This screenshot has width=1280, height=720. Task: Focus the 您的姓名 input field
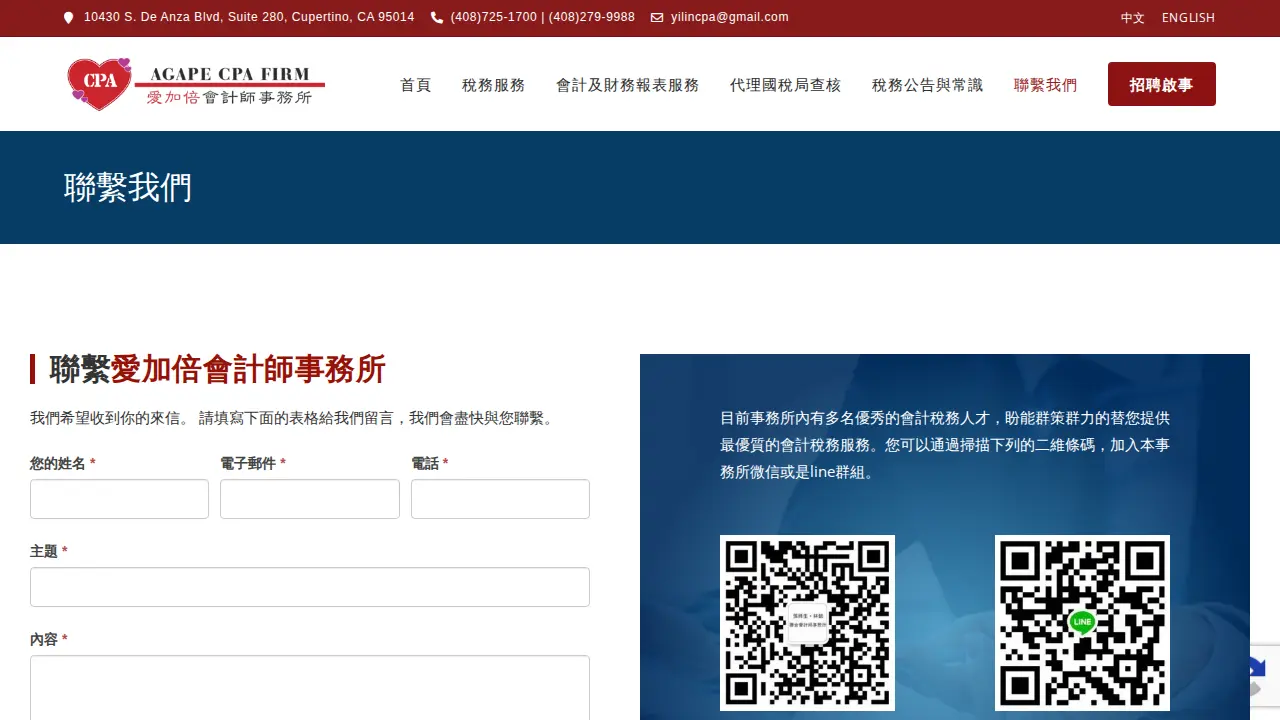pyautogui.click(x=119, y=499)
